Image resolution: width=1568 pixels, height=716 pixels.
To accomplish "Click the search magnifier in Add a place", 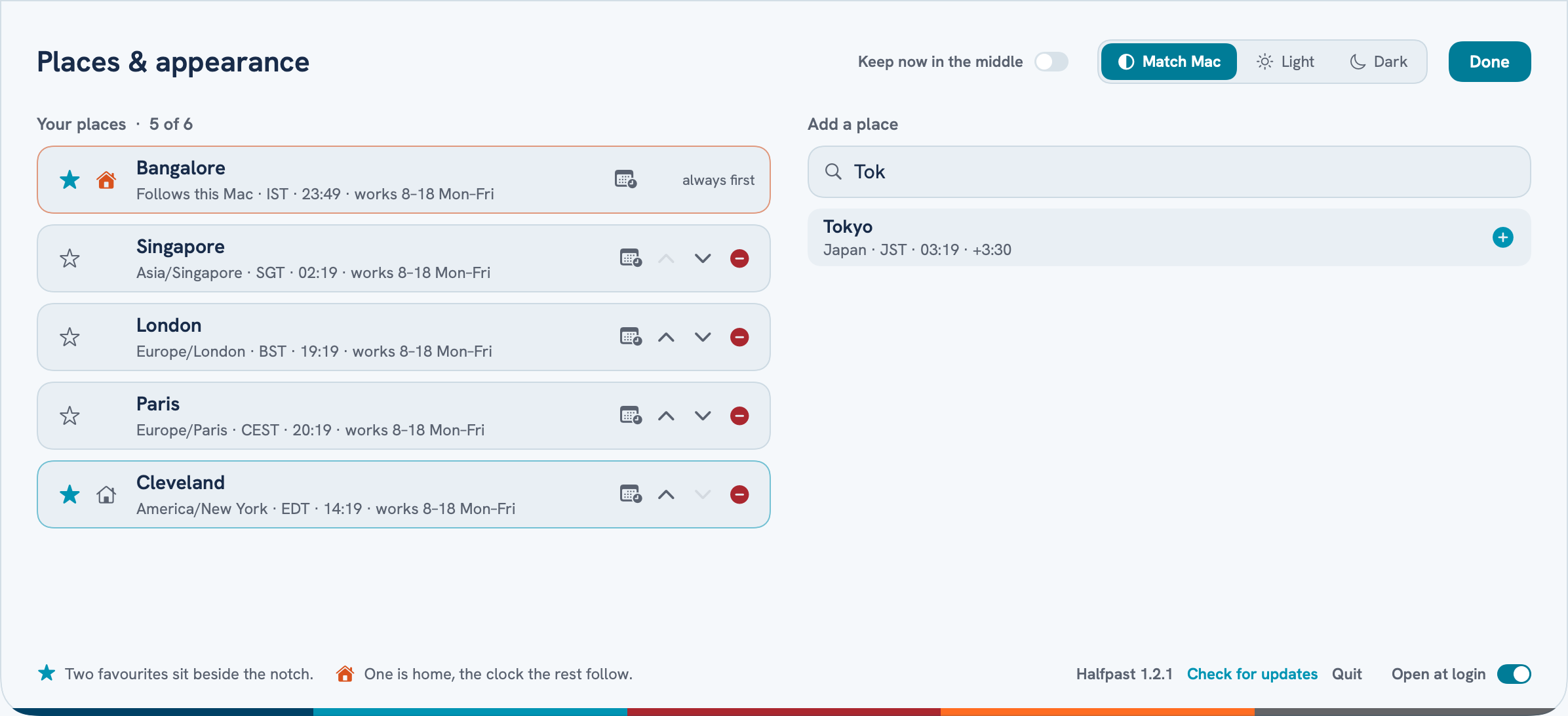I will coord(833,172).
